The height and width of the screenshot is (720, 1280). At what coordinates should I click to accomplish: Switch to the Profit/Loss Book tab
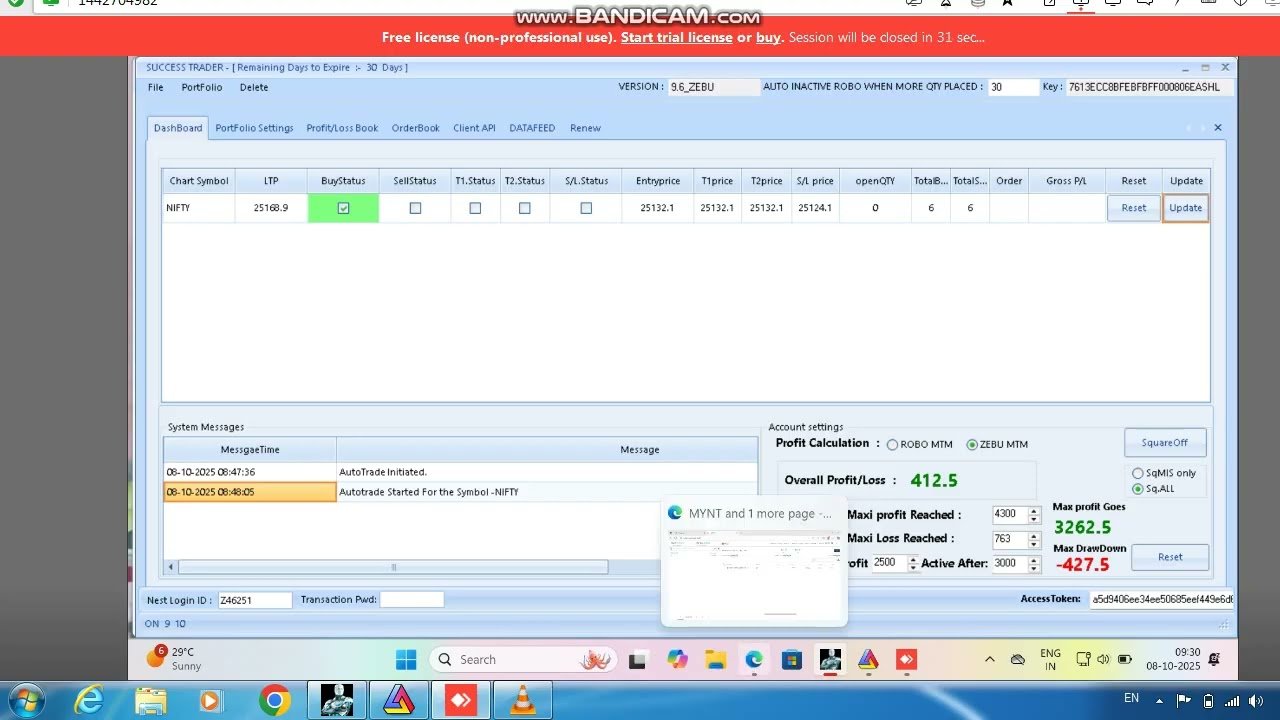pos(342,128)
